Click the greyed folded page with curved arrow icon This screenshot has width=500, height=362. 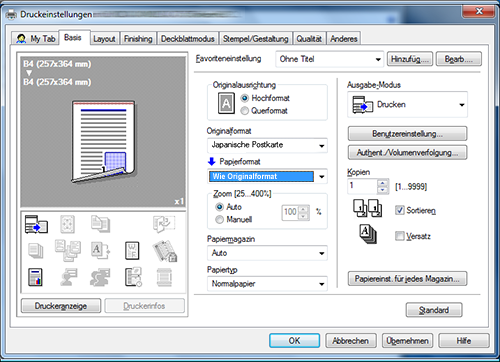[x=164, y=224]
